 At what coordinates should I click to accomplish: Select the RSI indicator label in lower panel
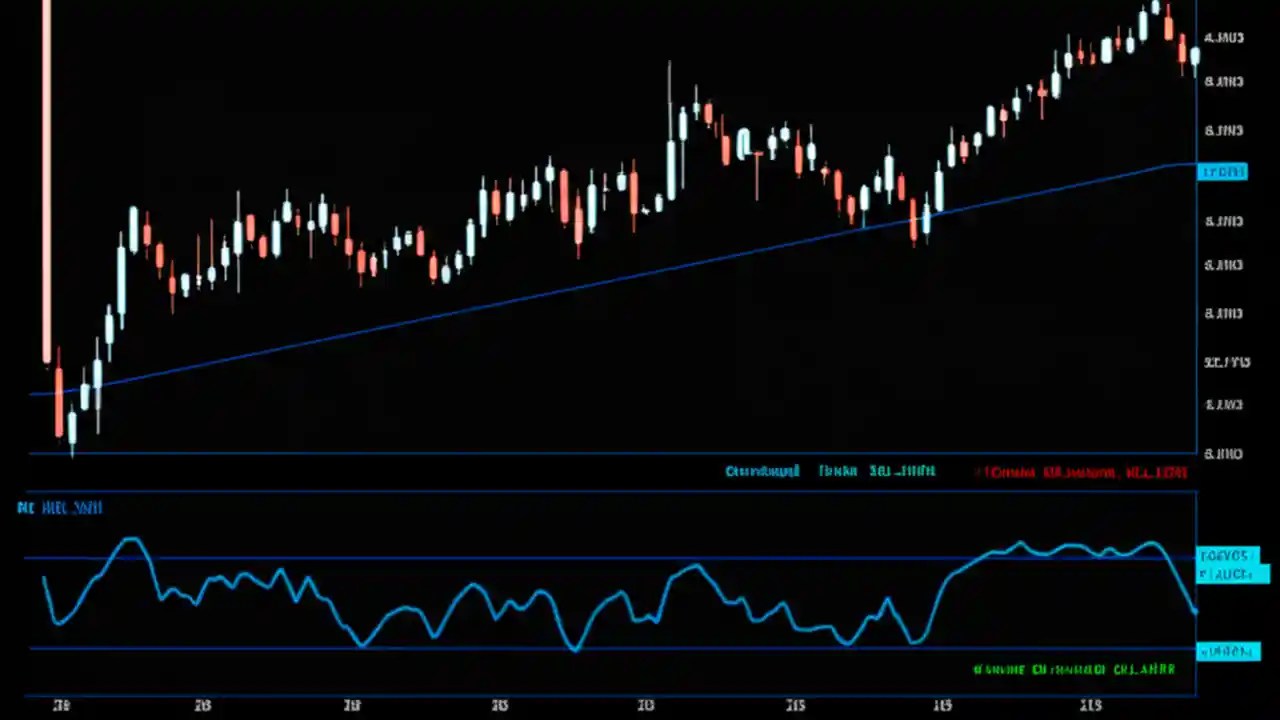click(x=59, y=508)
